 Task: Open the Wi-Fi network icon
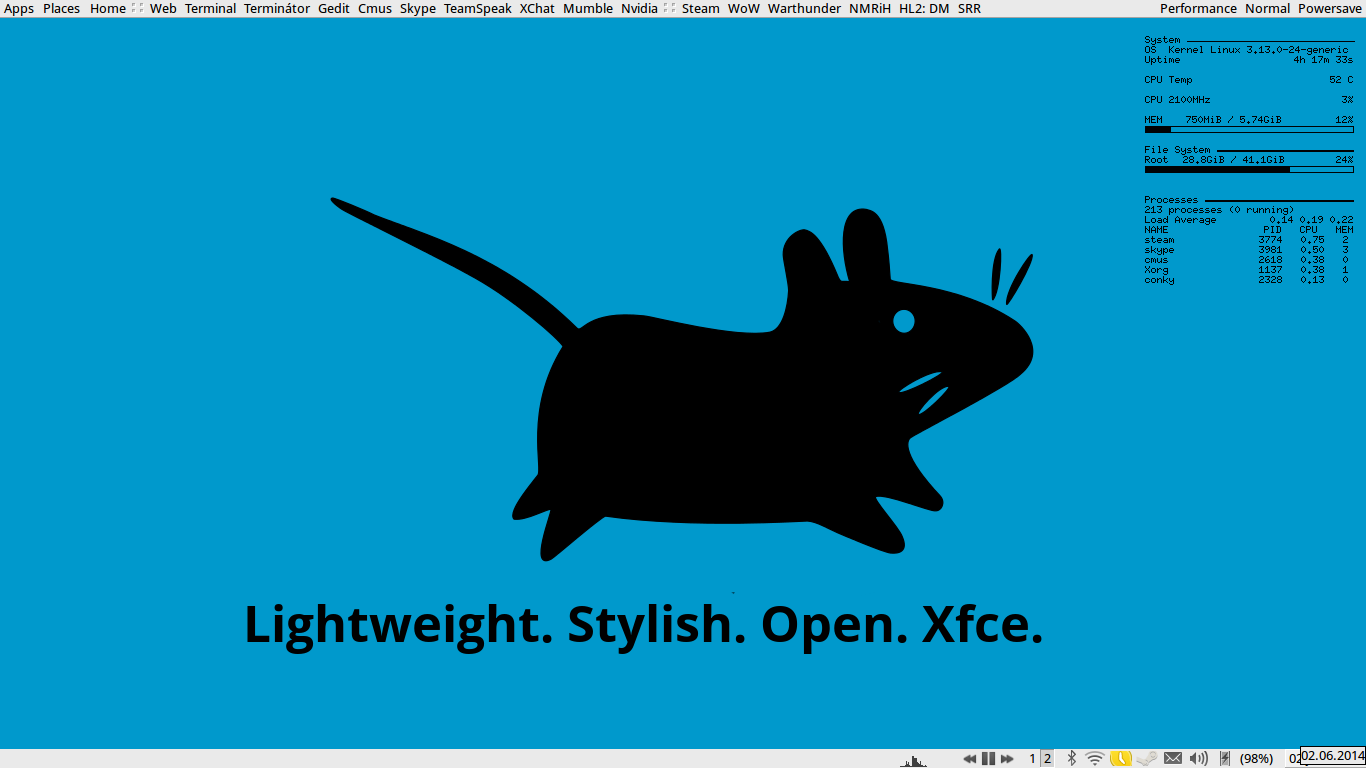[1095, 758]
